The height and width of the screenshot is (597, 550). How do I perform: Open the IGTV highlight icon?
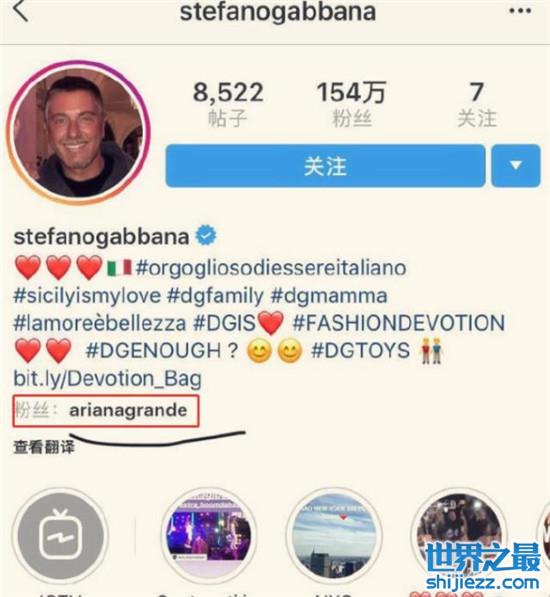click(x=60, y=536)
